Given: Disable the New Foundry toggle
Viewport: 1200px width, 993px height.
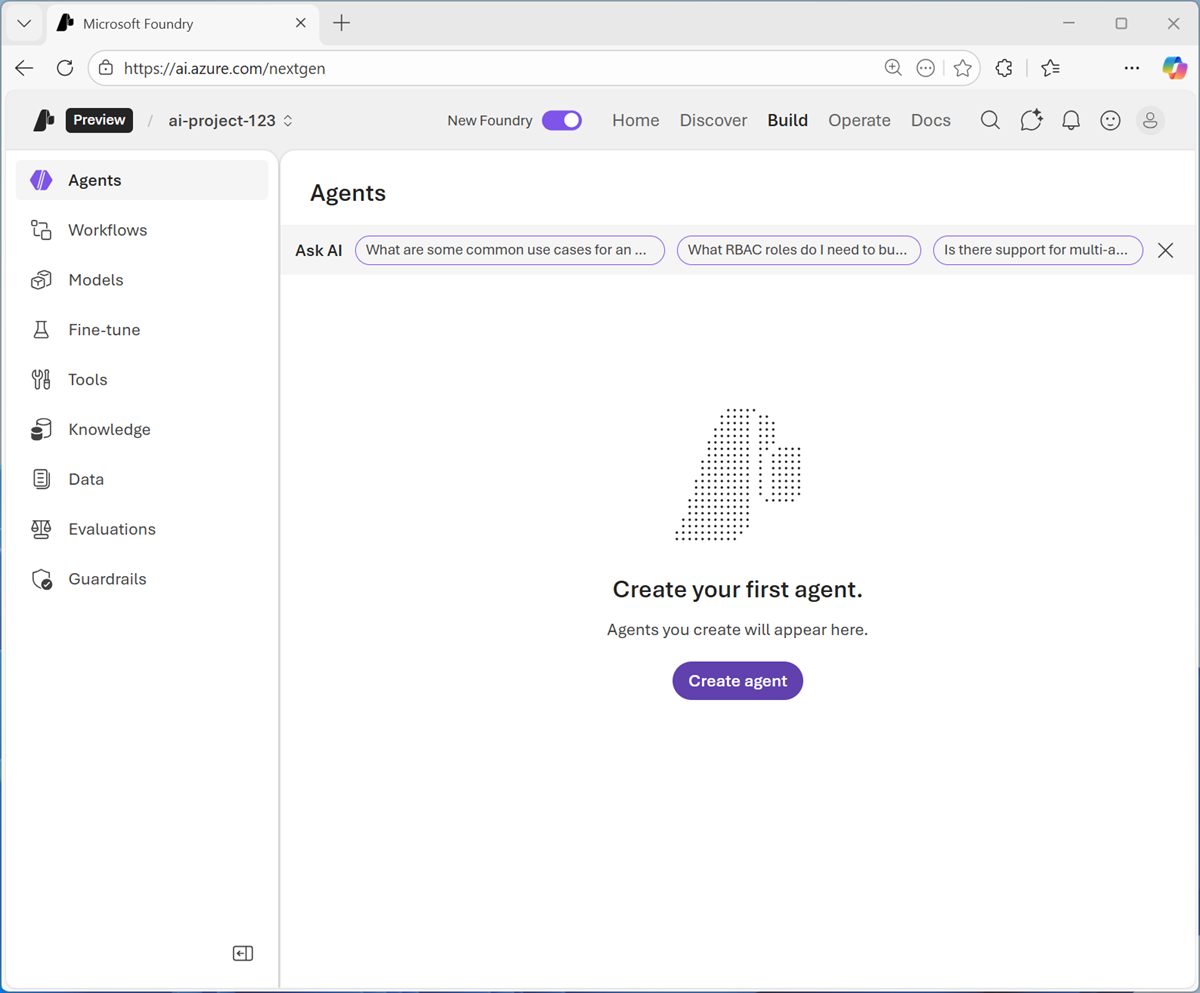Looking at the screenshot, I should point(562,120).
